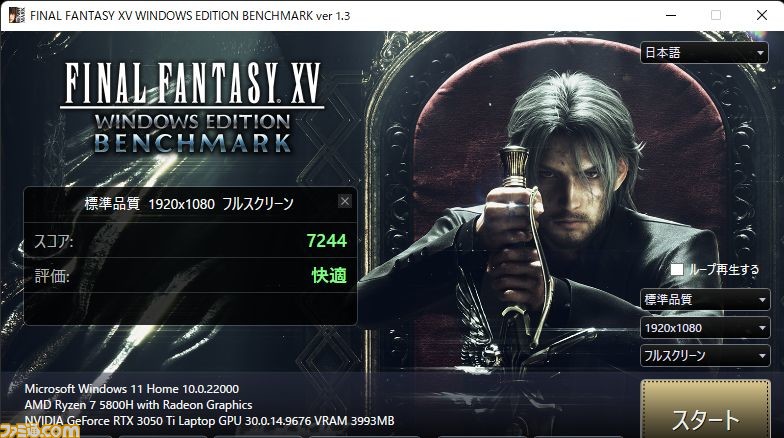Click the results header 標準品質 1920x1080 フルスクリーン

[x=189, y=204]
